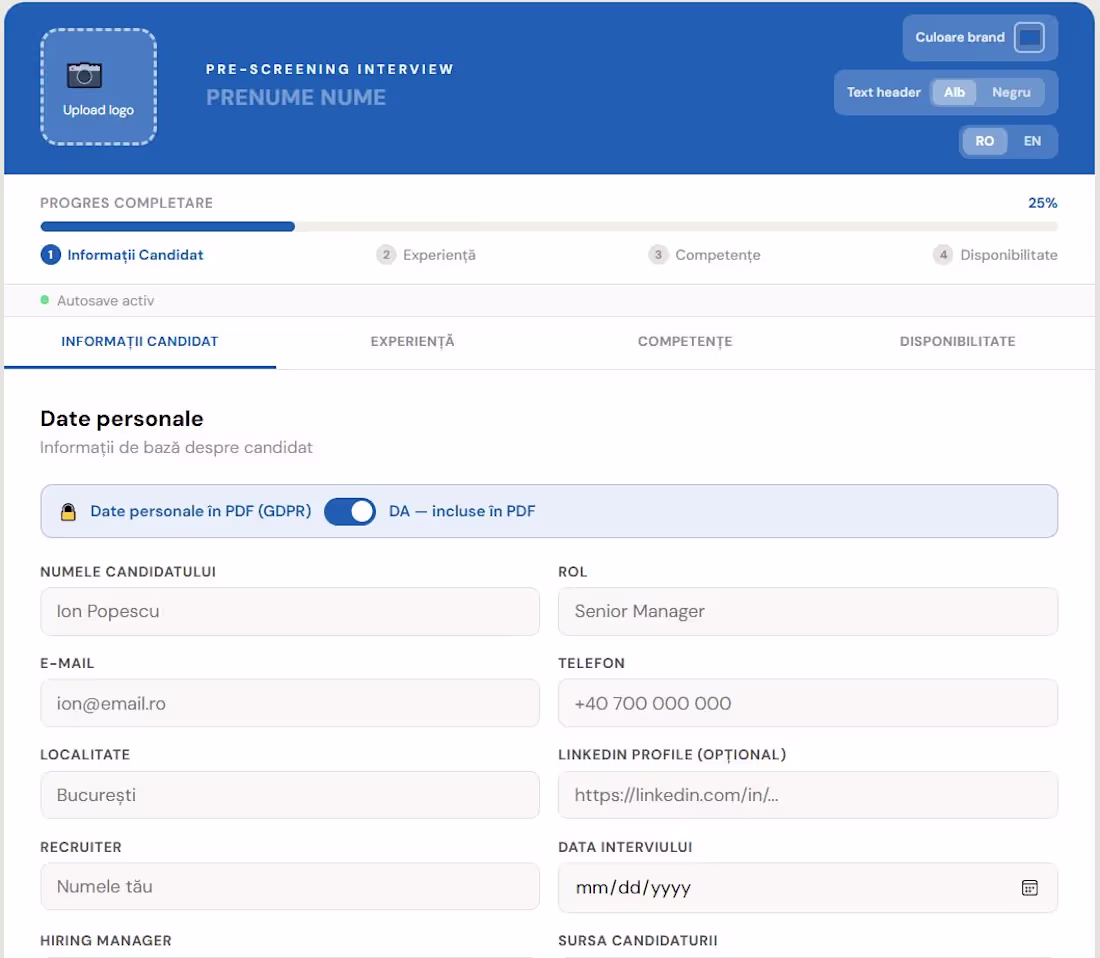Click the Text header label
This screenshot has width=1100, height=958.
[x=883, y=93]
